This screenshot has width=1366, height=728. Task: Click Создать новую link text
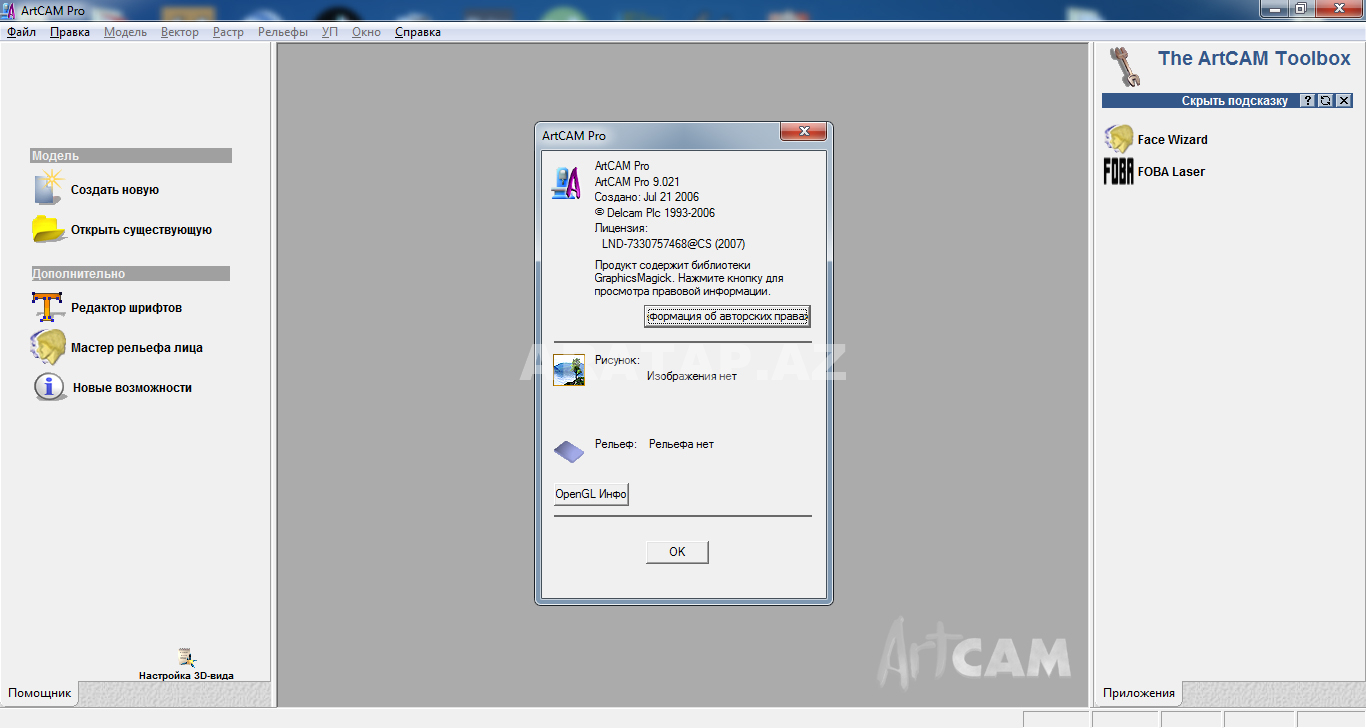(x=115, y=190)
